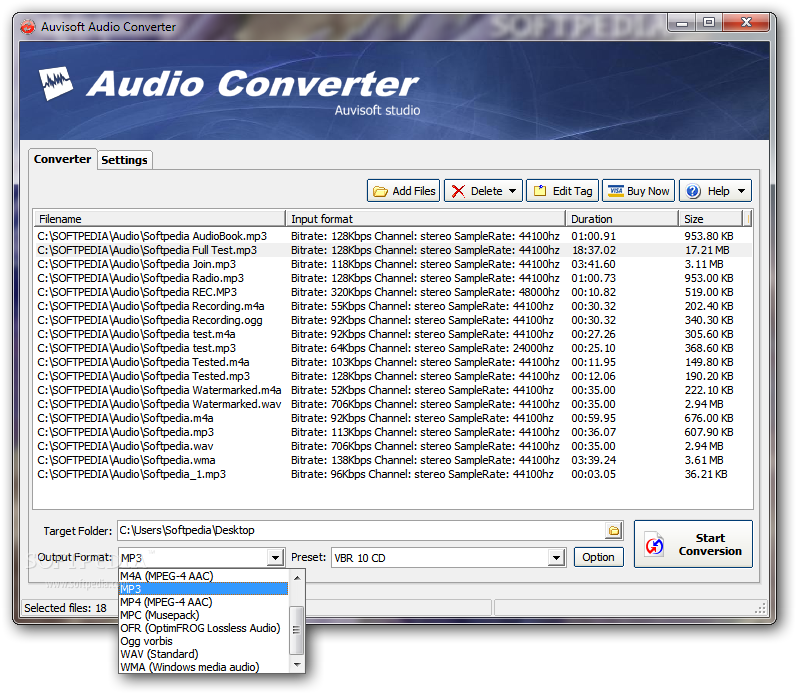797x694 pixels.
Task: Choose MP3 in the format list
Action: [x=203, y=589]
